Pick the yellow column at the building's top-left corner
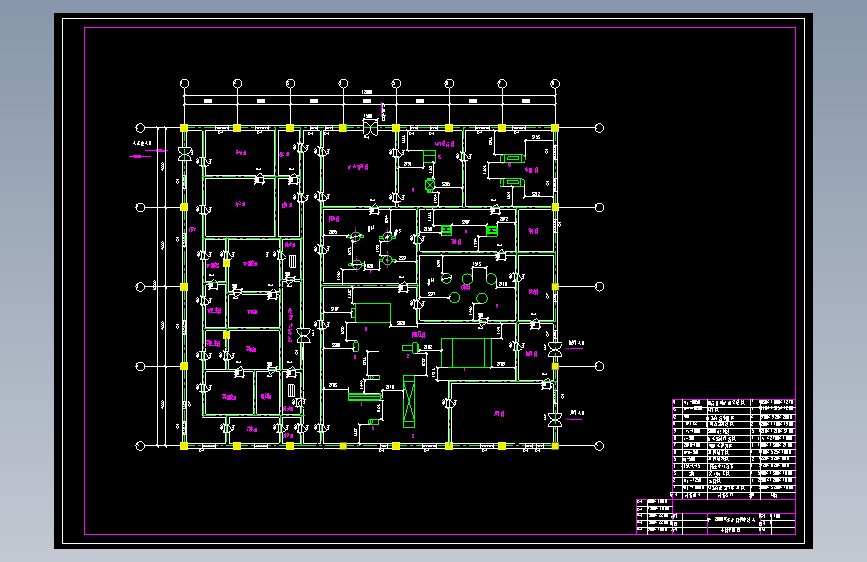Image resolution: width=867 pixels, height=562 pixels. pyautogui.click(x=184, y=128)
